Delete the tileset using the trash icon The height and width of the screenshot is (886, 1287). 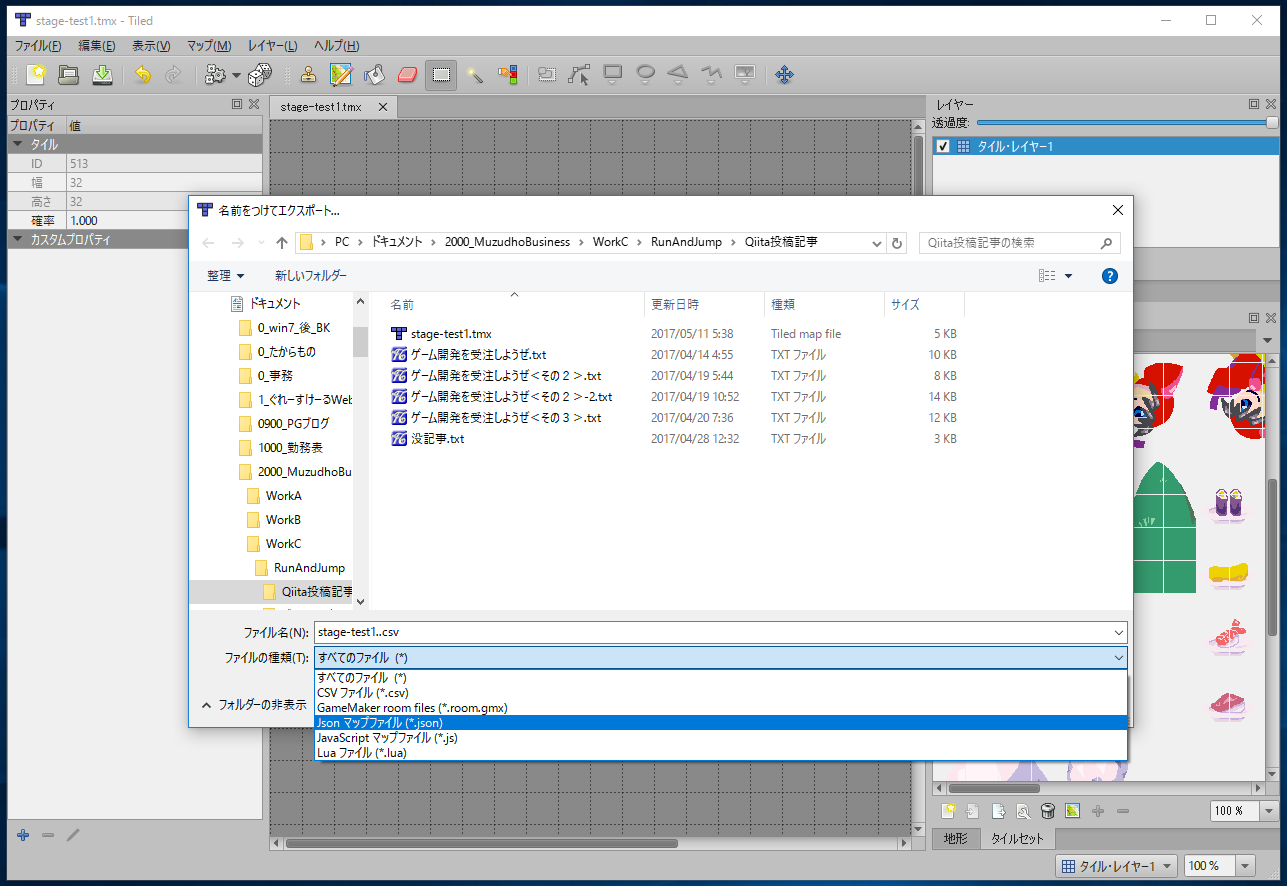[x=1048, y=810]
